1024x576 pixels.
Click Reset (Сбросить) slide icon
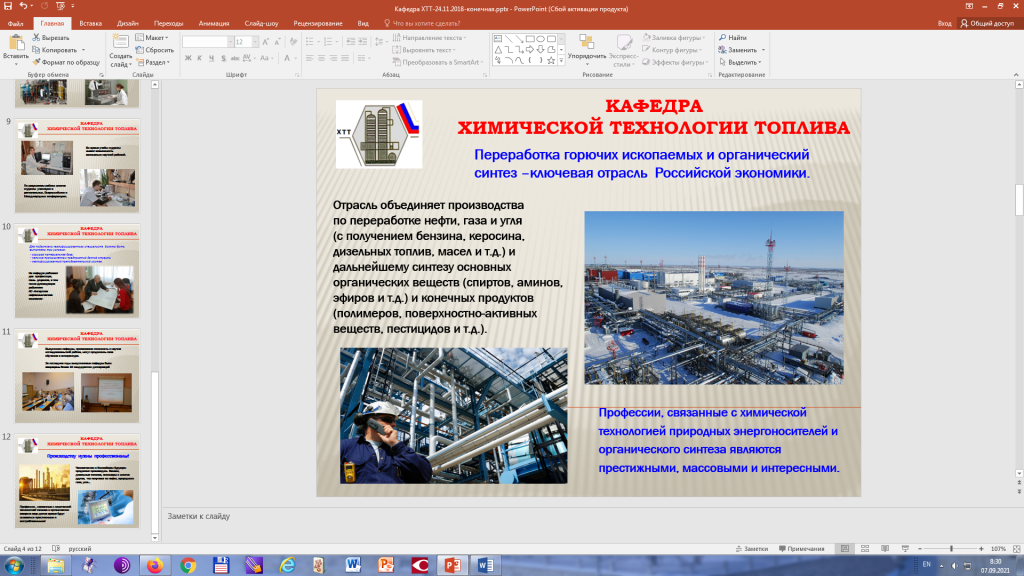pos(140,49)
